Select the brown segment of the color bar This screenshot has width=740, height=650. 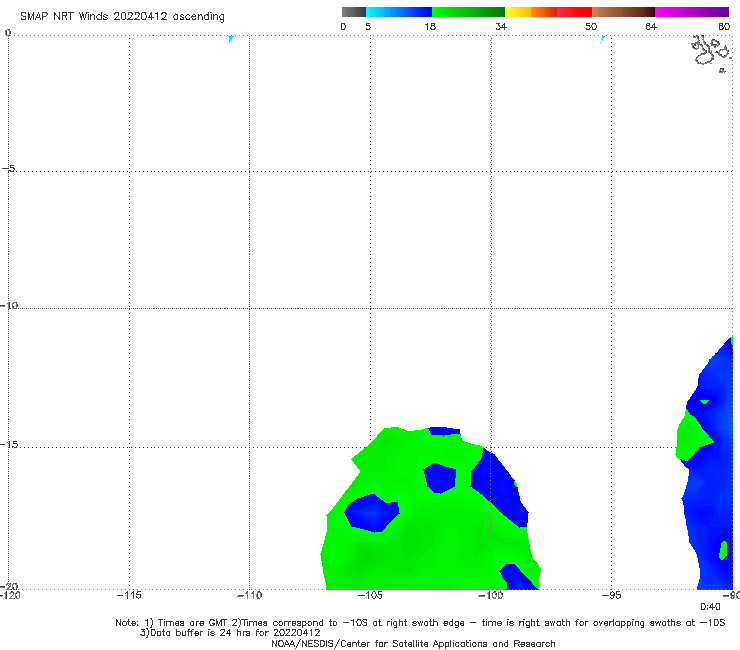tap(623, 12)
